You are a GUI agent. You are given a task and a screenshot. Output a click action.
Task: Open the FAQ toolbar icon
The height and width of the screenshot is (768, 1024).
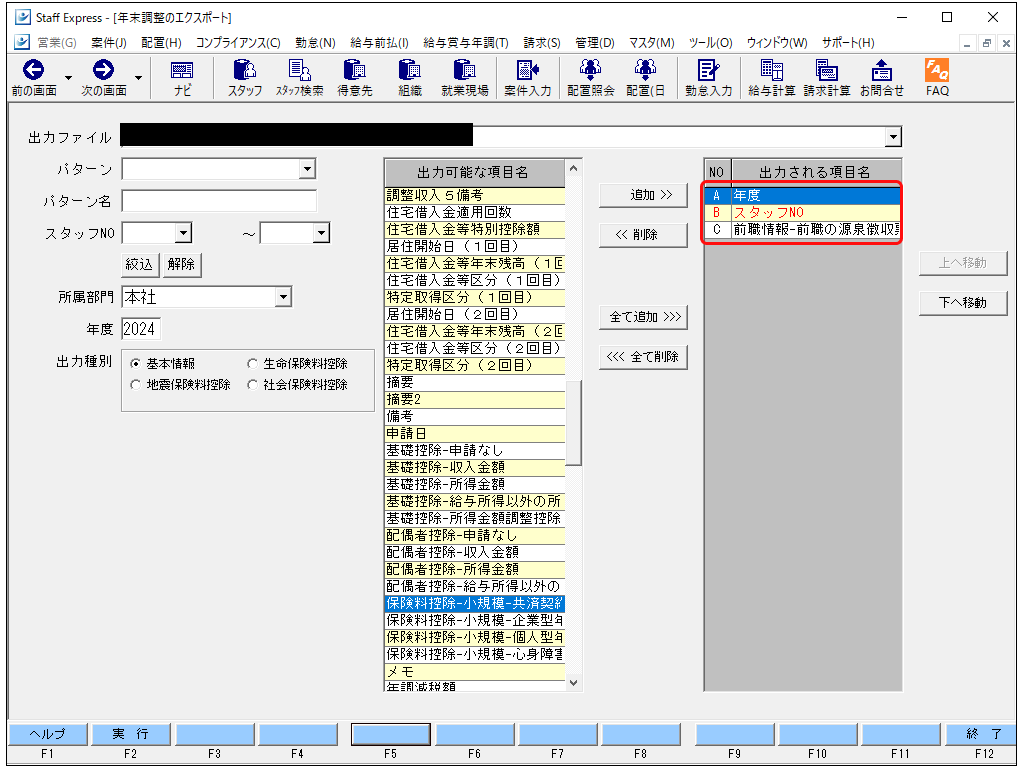[x=937, y=70]
